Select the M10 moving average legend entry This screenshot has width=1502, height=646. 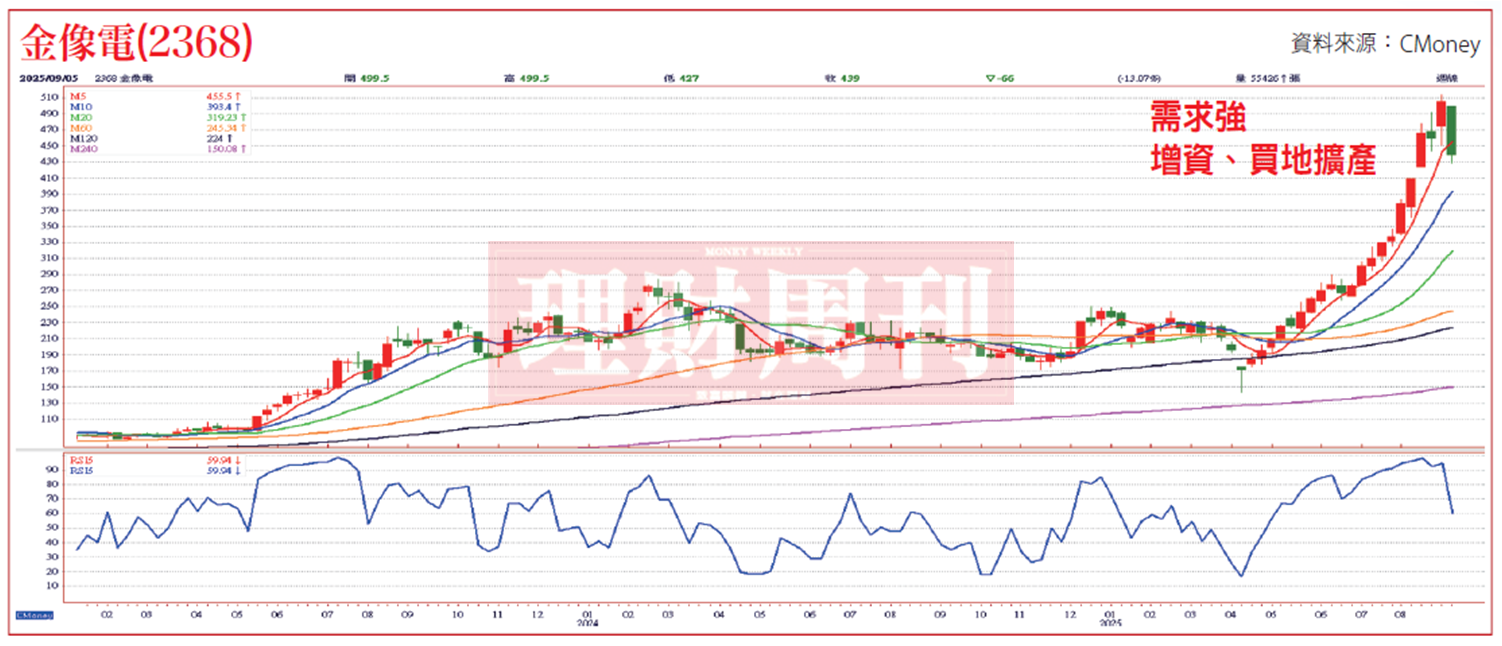(79, 107)
